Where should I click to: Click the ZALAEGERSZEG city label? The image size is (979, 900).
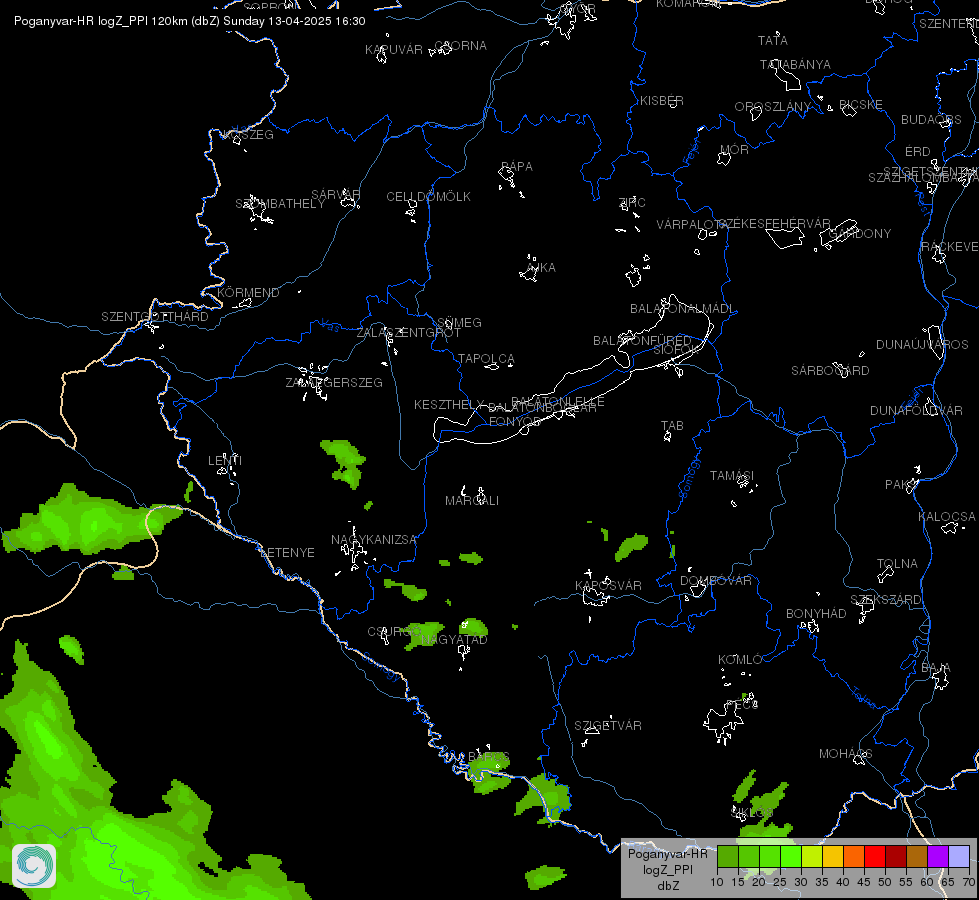click(334, 382)
